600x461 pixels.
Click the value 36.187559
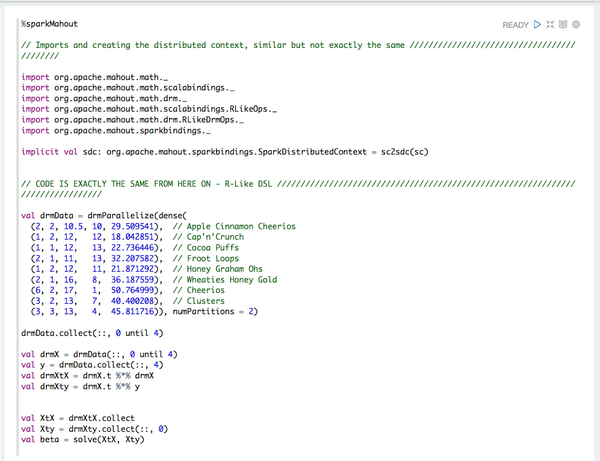[x=132, y=280]
